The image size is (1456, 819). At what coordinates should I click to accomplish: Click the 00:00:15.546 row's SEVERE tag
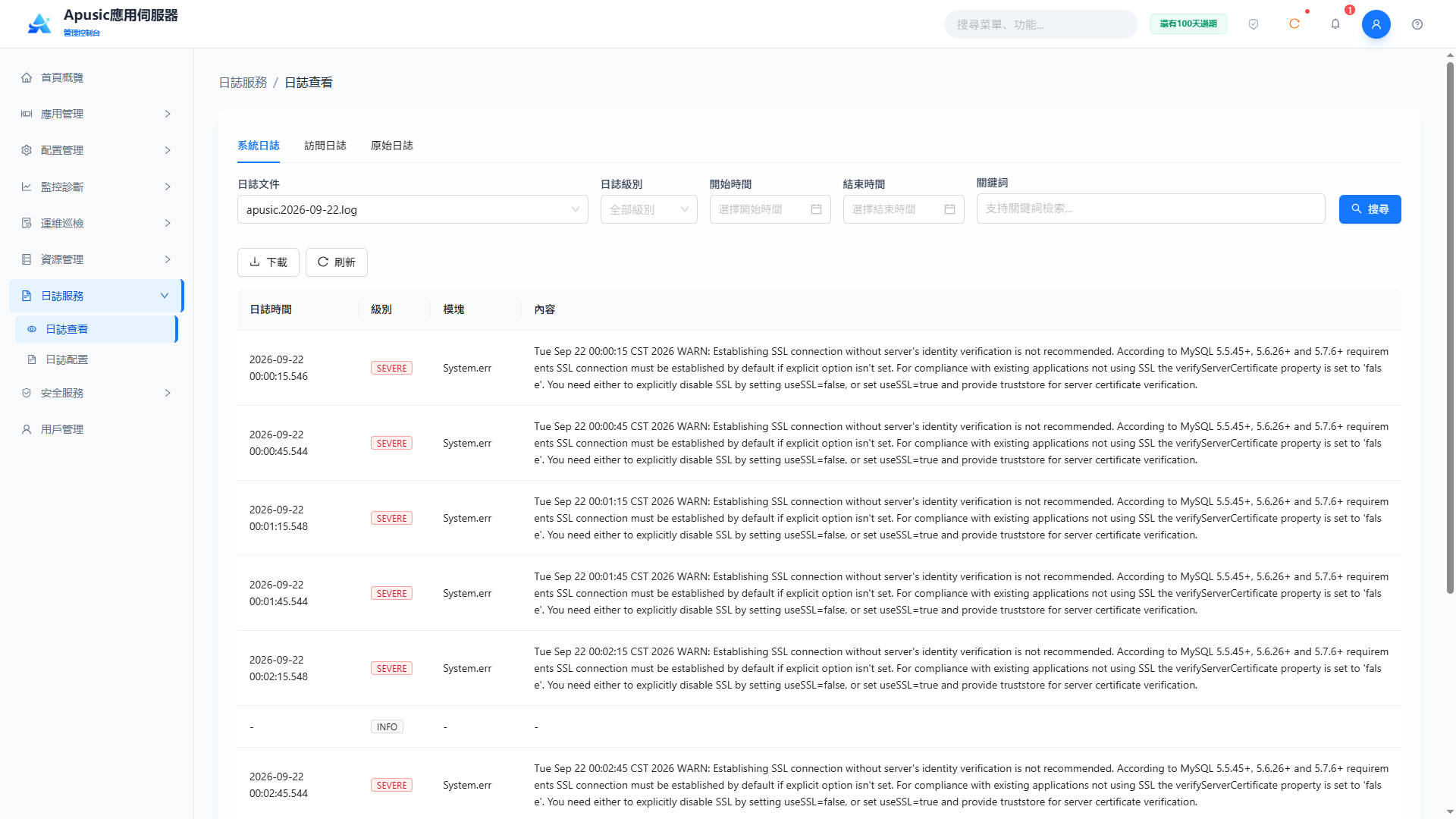point(391,368)
